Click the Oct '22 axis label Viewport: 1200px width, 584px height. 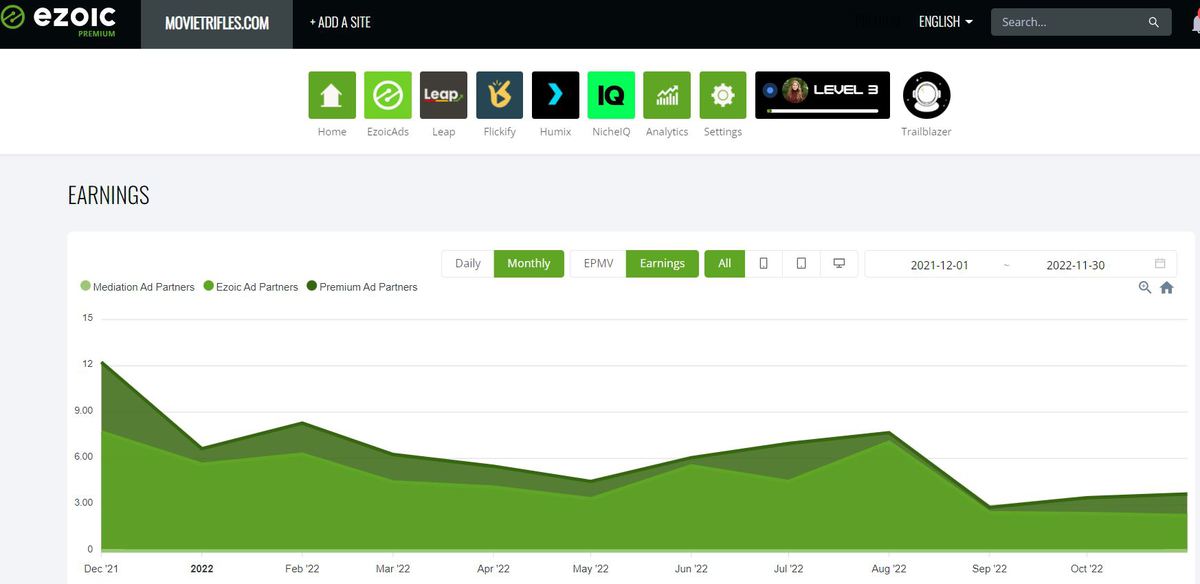(x=1086, y=569)
